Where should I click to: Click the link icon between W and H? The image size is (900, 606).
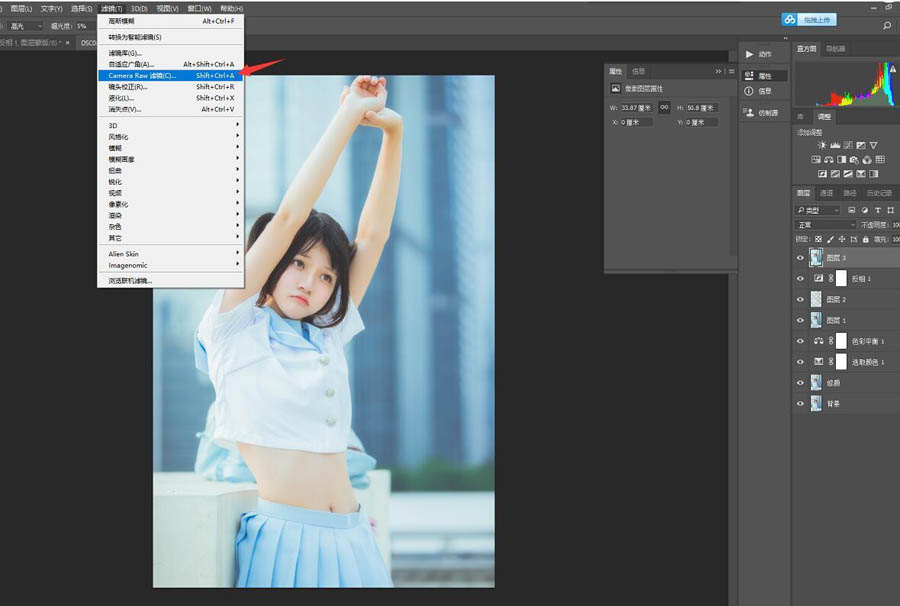[x=663, y=107]
